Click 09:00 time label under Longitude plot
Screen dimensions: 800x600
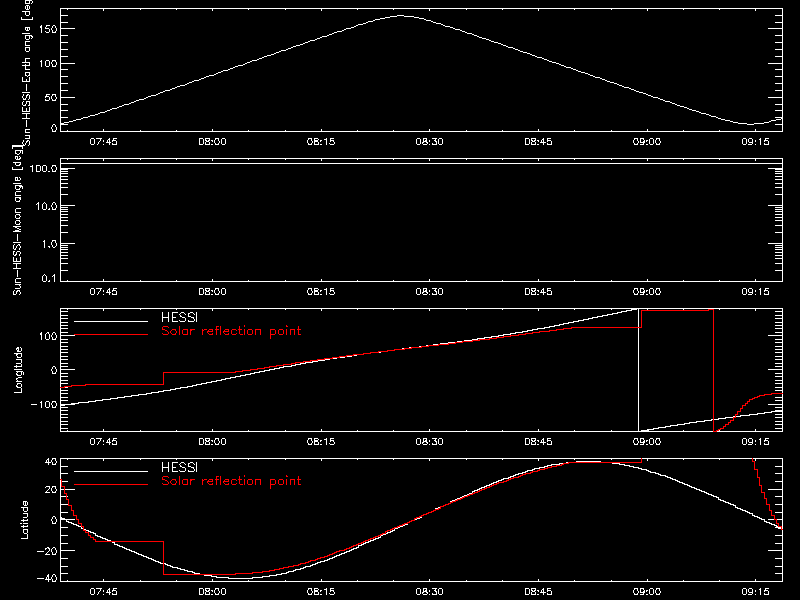point(647,441)
